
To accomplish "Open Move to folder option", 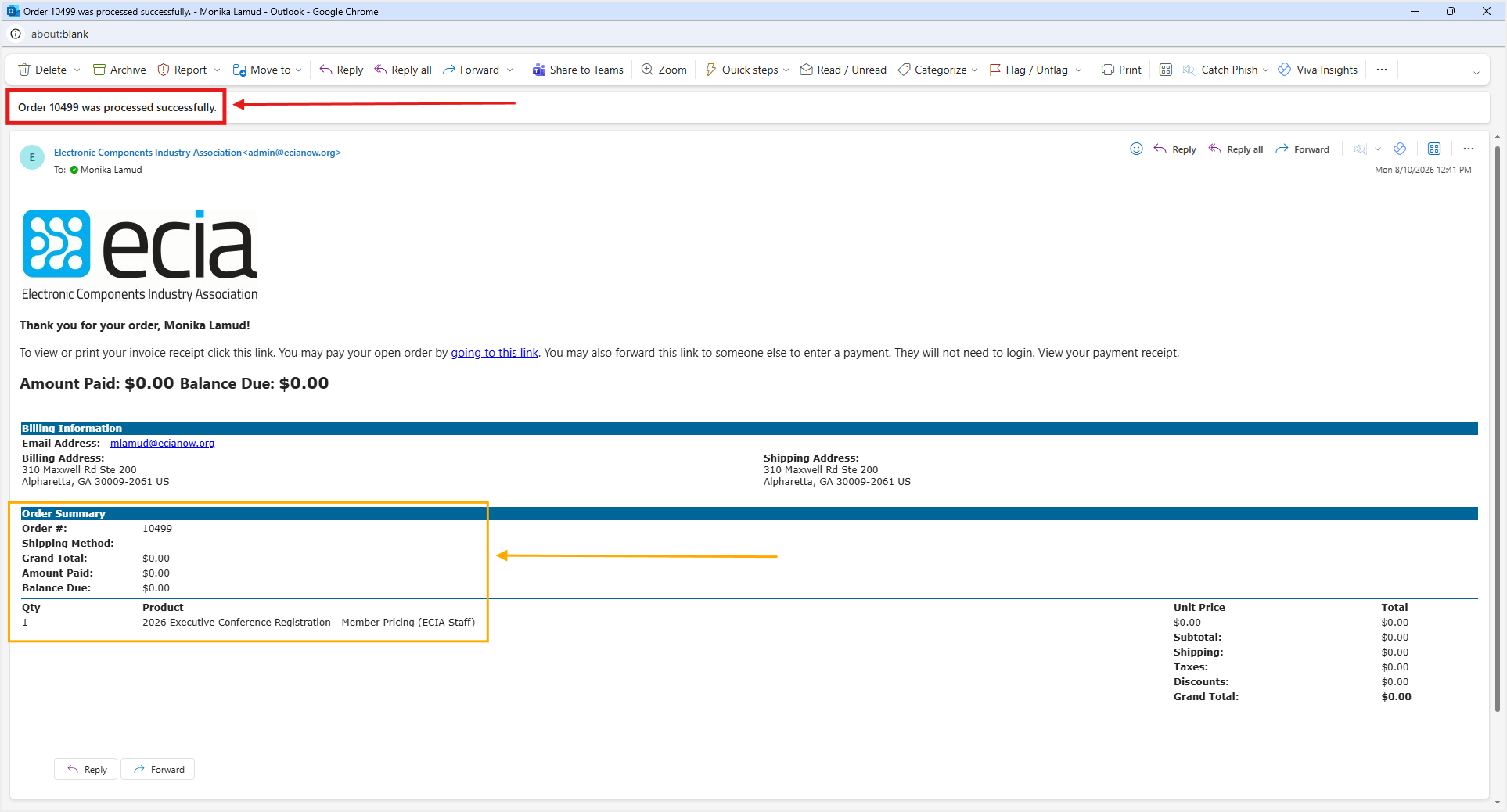I will (x=262, y=70).
